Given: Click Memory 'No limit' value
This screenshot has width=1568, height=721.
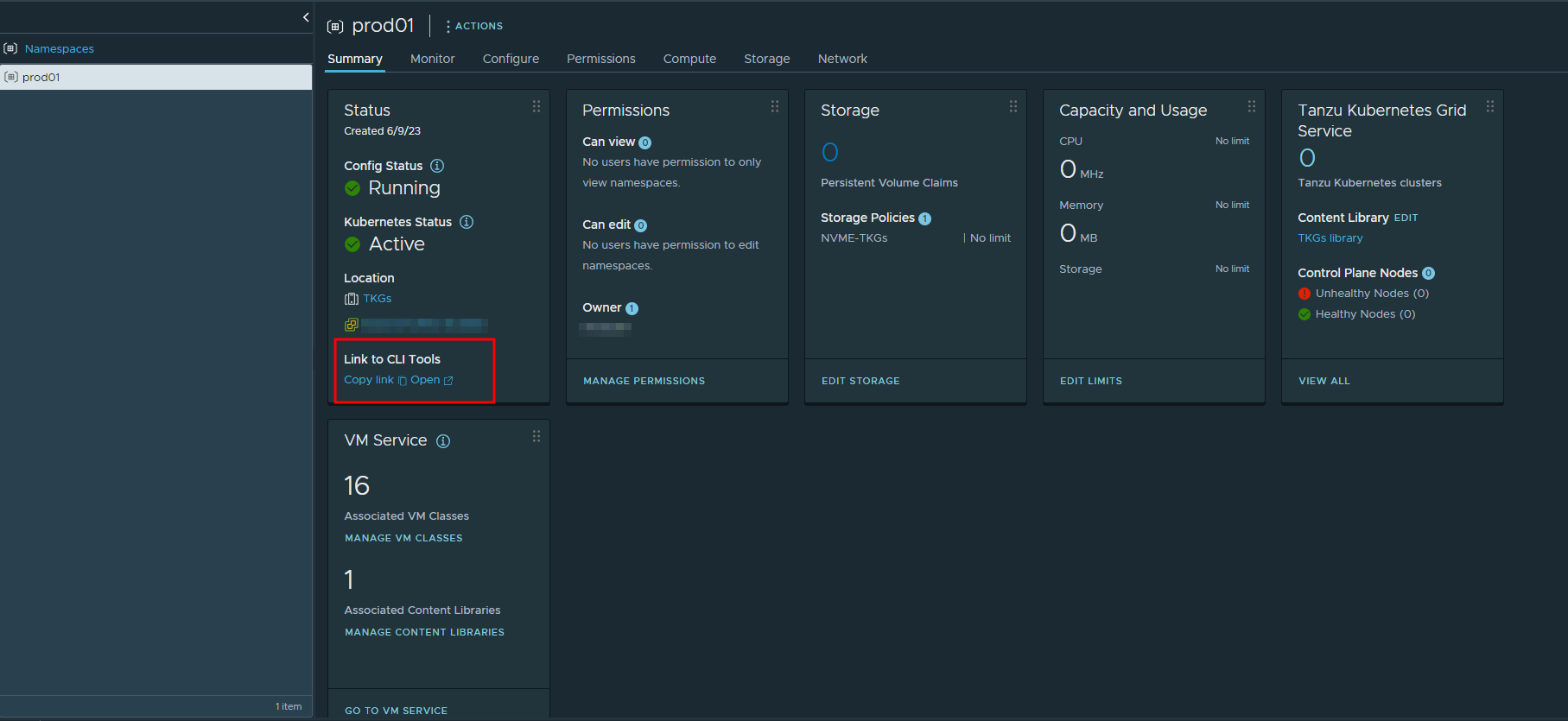Looking at the screenshot, I should (x=1232, y=205).
